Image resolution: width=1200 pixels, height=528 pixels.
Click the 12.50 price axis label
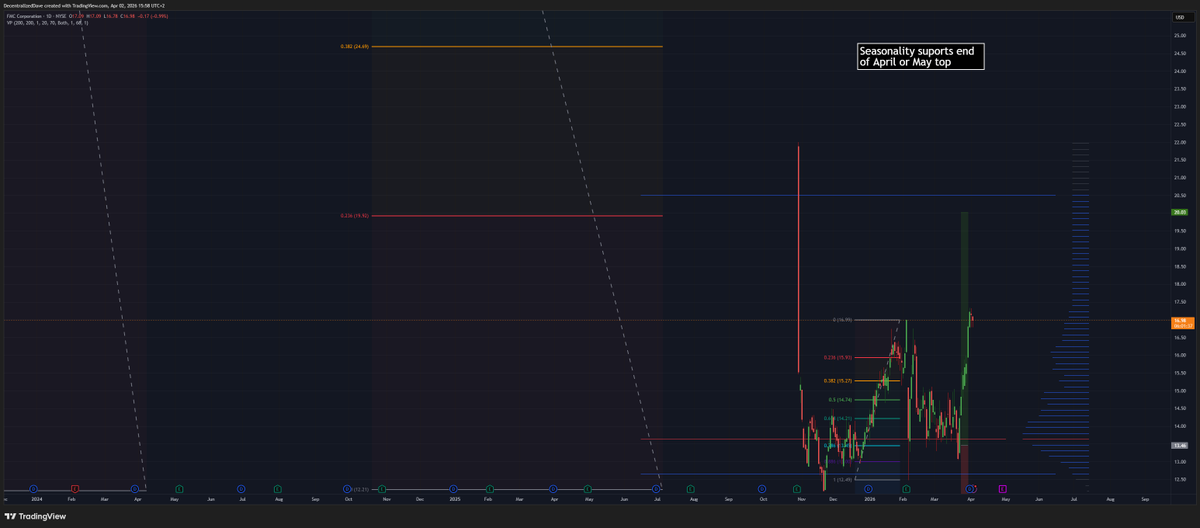point(1180,480)
